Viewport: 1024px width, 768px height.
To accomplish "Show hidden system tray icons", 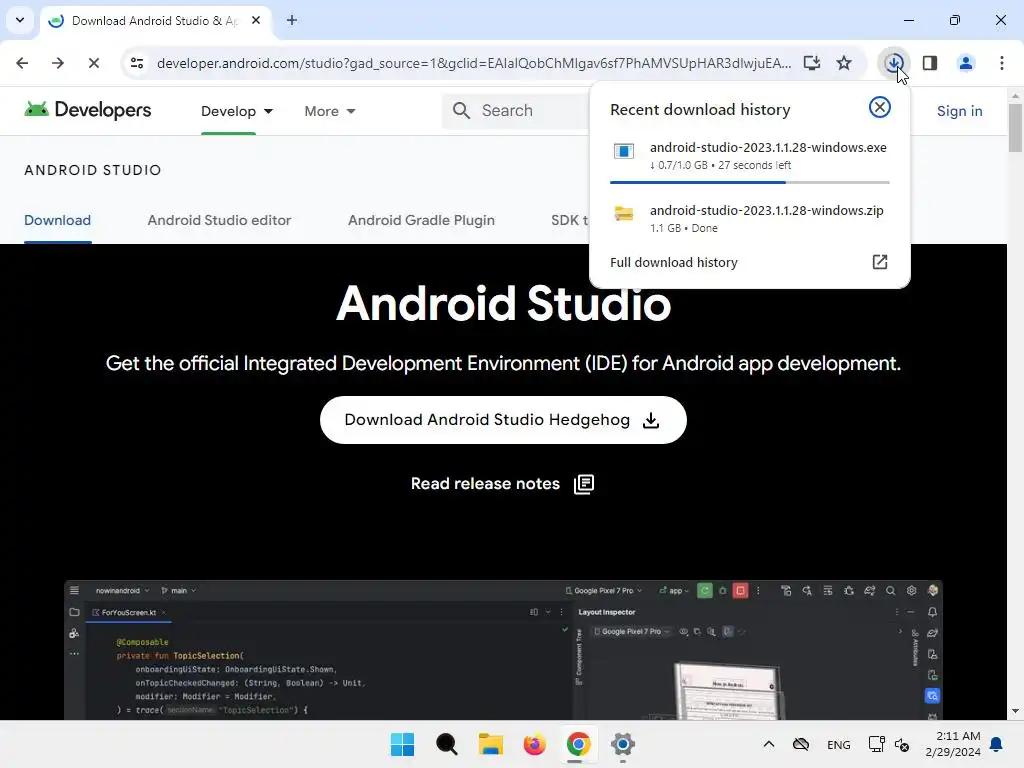I will (x=769, y=744).
